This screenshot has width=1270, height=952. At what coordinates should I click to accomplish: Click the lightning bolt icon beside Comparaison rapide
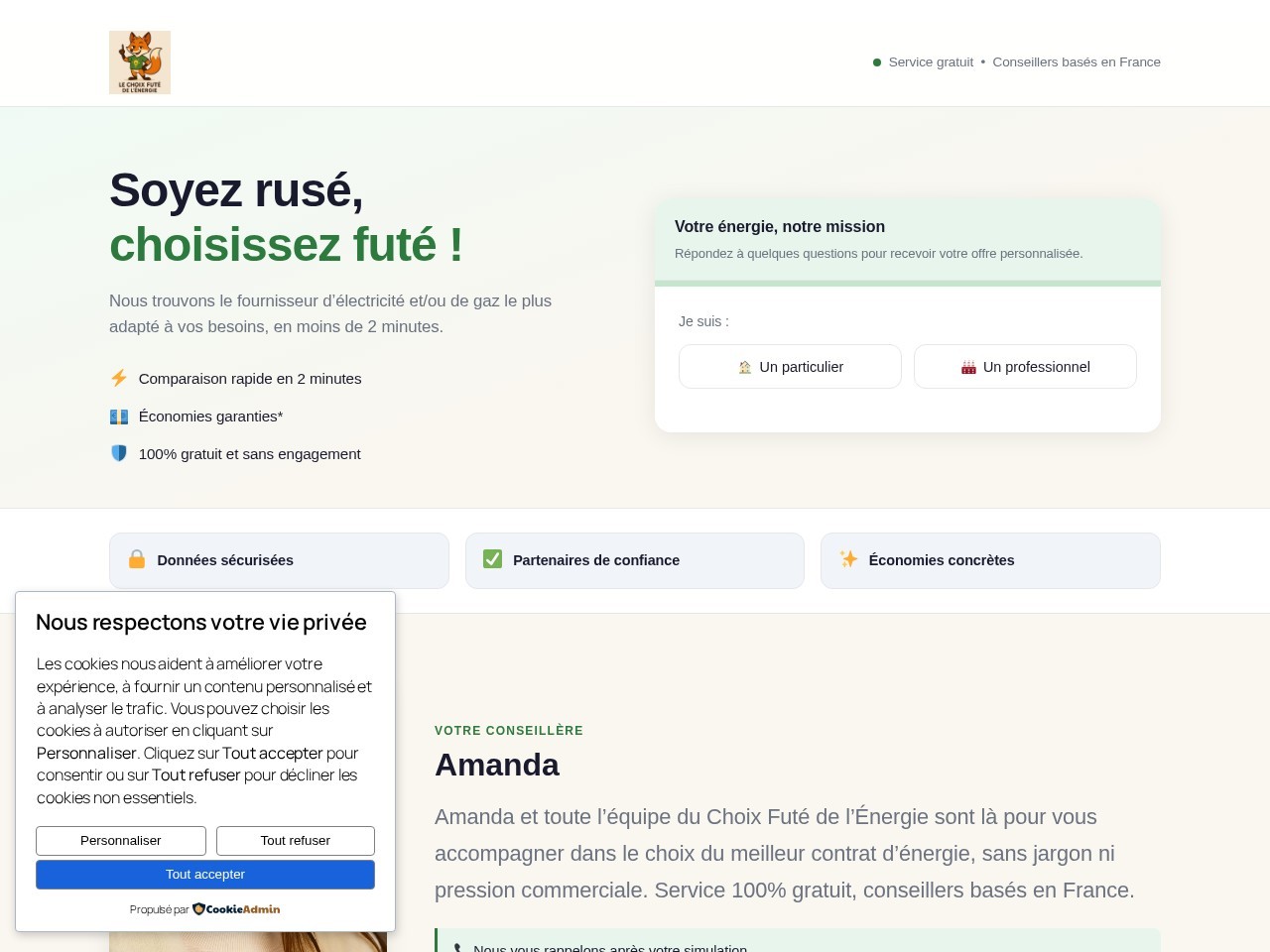(x=119, y=378)
